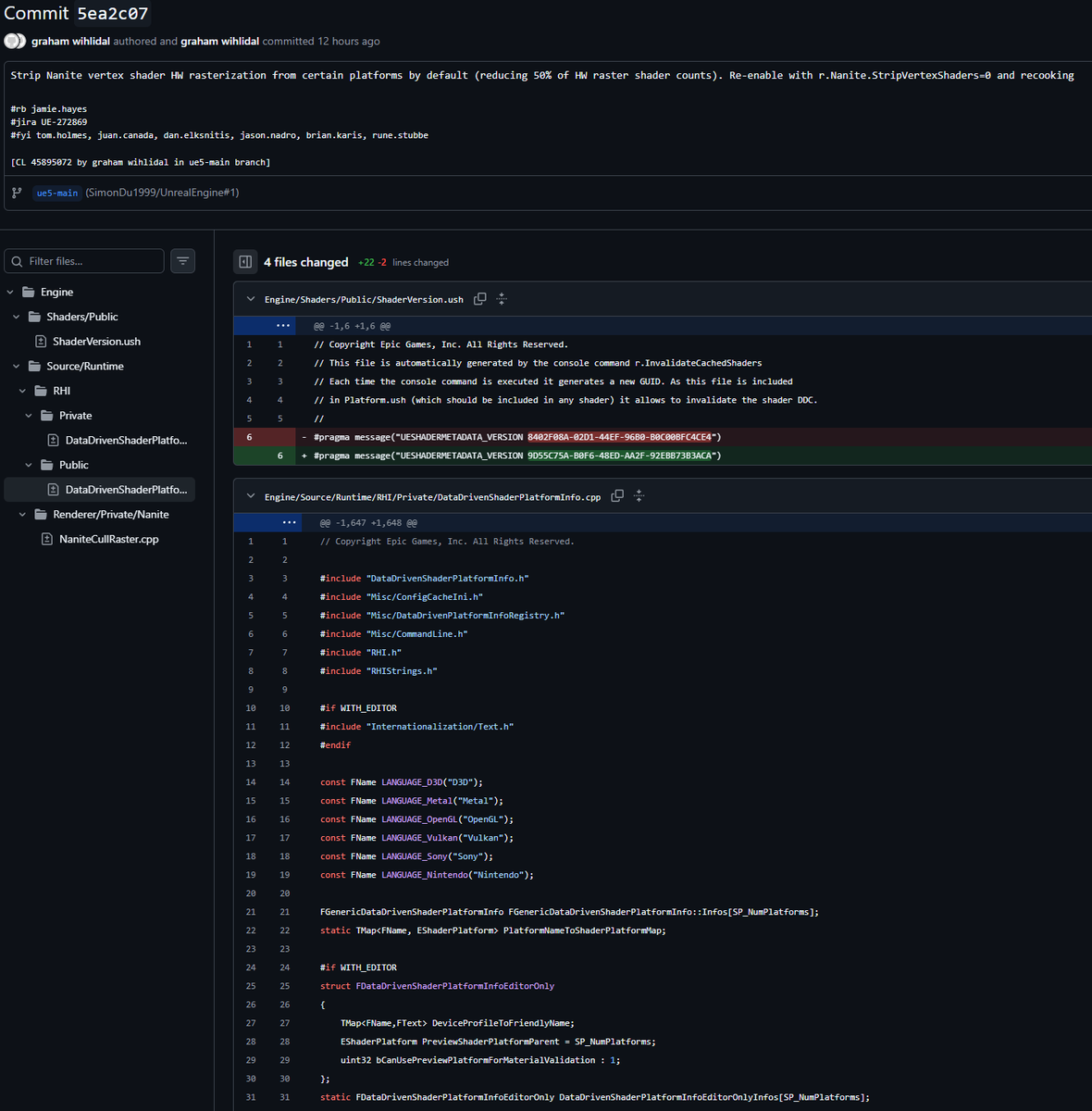Viewport: 1092px width, 1111px height.
Task: Open committer graham wihlidal link
Action: pos(220,41)
